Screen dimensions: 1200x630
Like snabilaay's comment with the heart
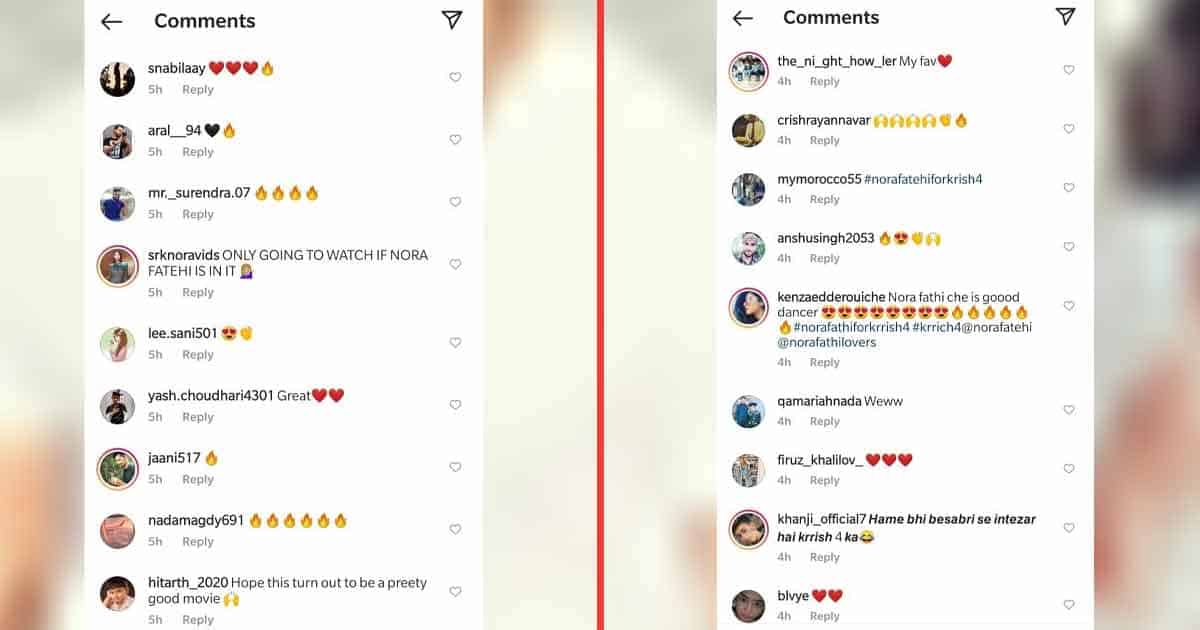[x=455, y=77]
